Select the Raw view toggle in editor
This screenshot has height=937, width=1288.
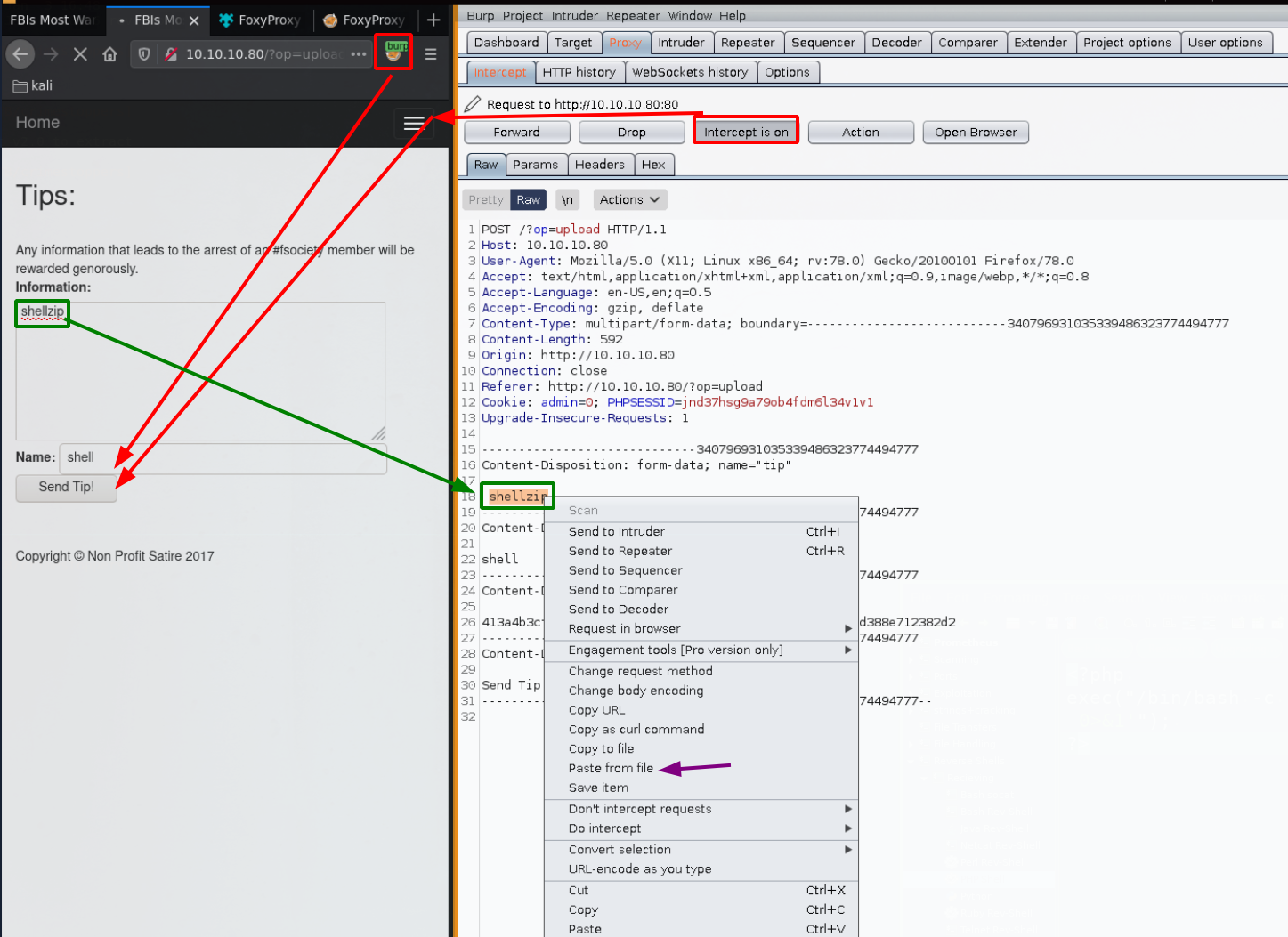tap(528, 200)
